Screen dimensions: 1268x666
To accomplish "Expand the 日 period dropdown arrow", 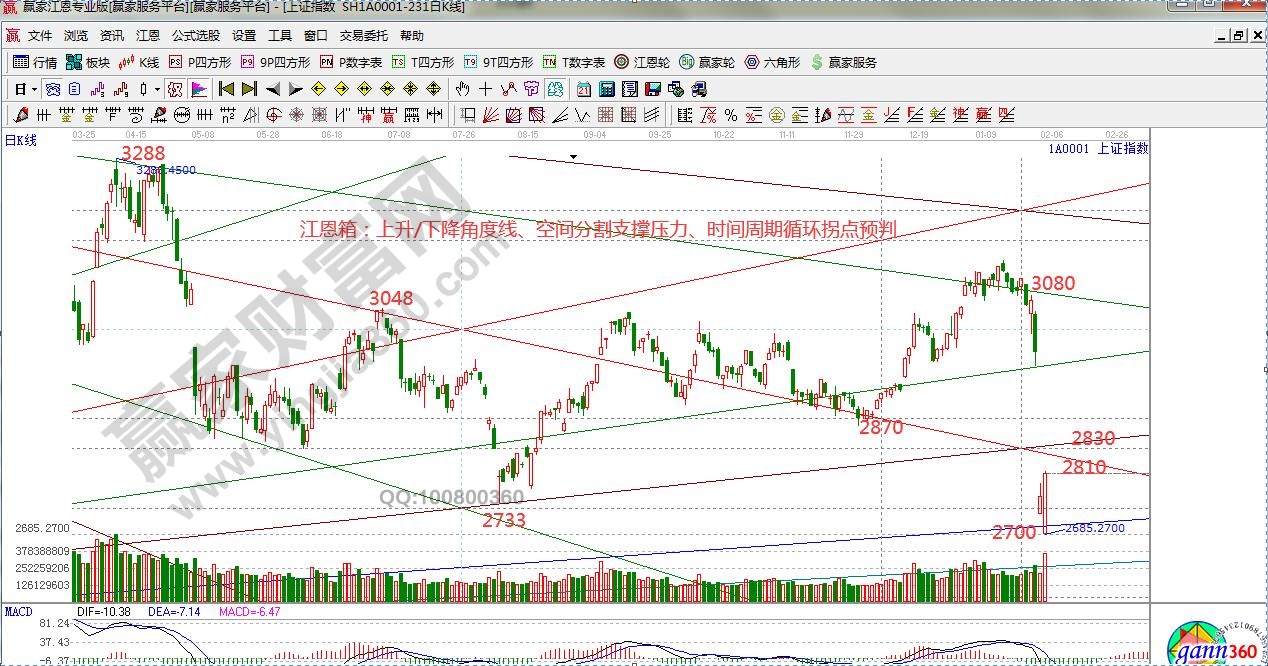I will pyautogui.click(x=35, y=89).
